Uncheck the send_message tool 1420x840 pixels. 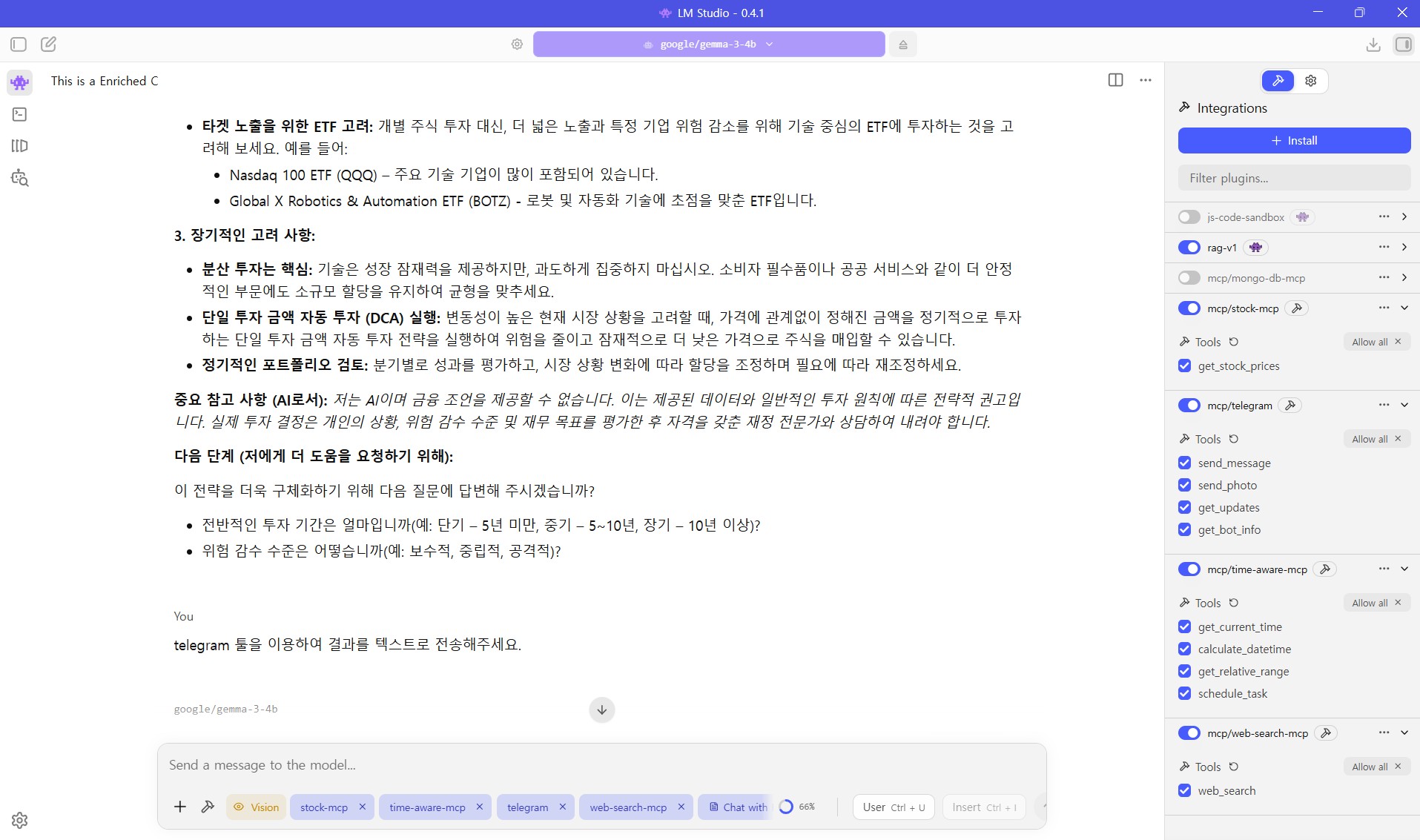(x=1184, y=463)
